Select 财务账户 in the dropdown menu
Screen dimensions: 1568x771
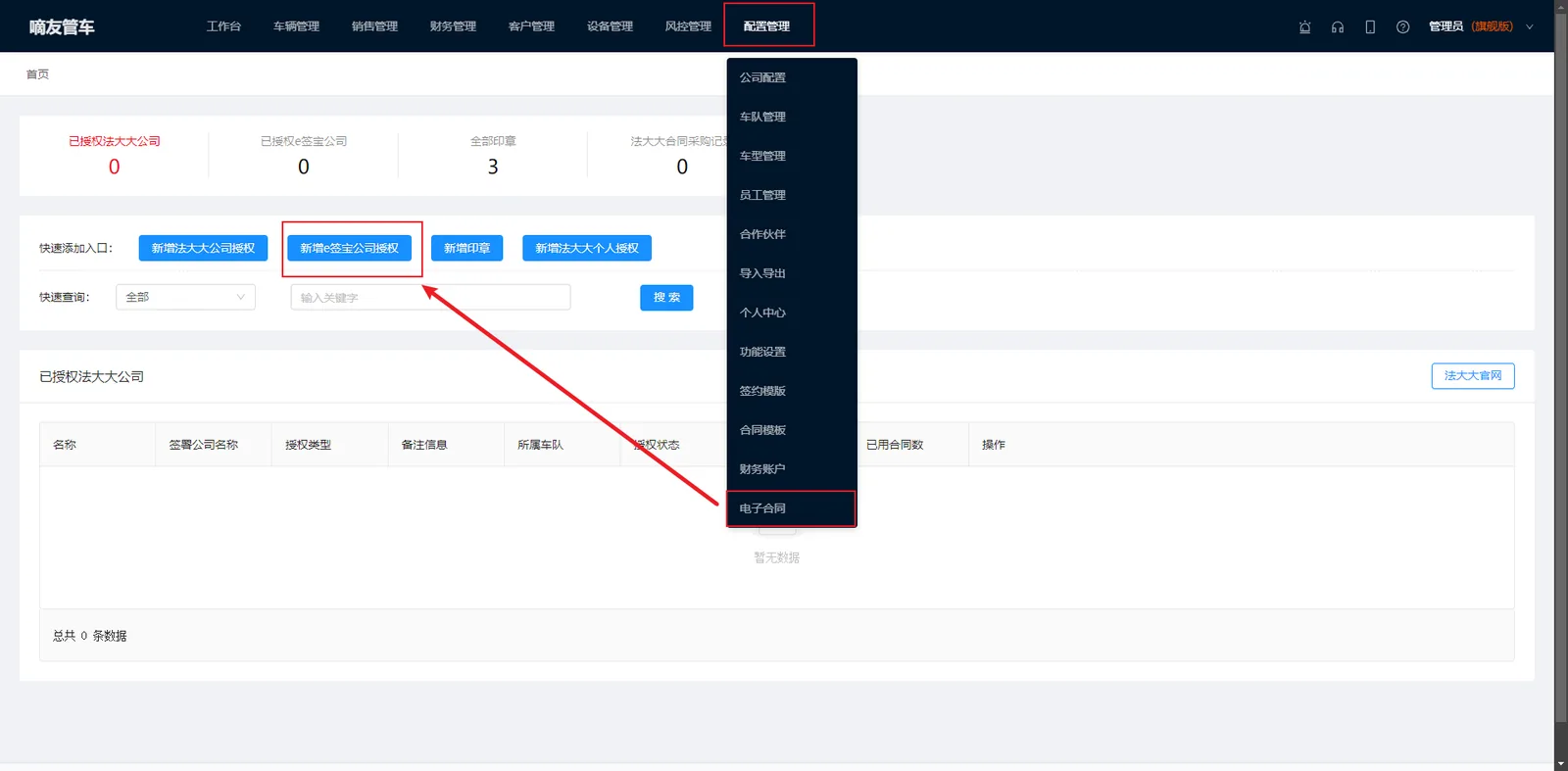coord(792,469)
